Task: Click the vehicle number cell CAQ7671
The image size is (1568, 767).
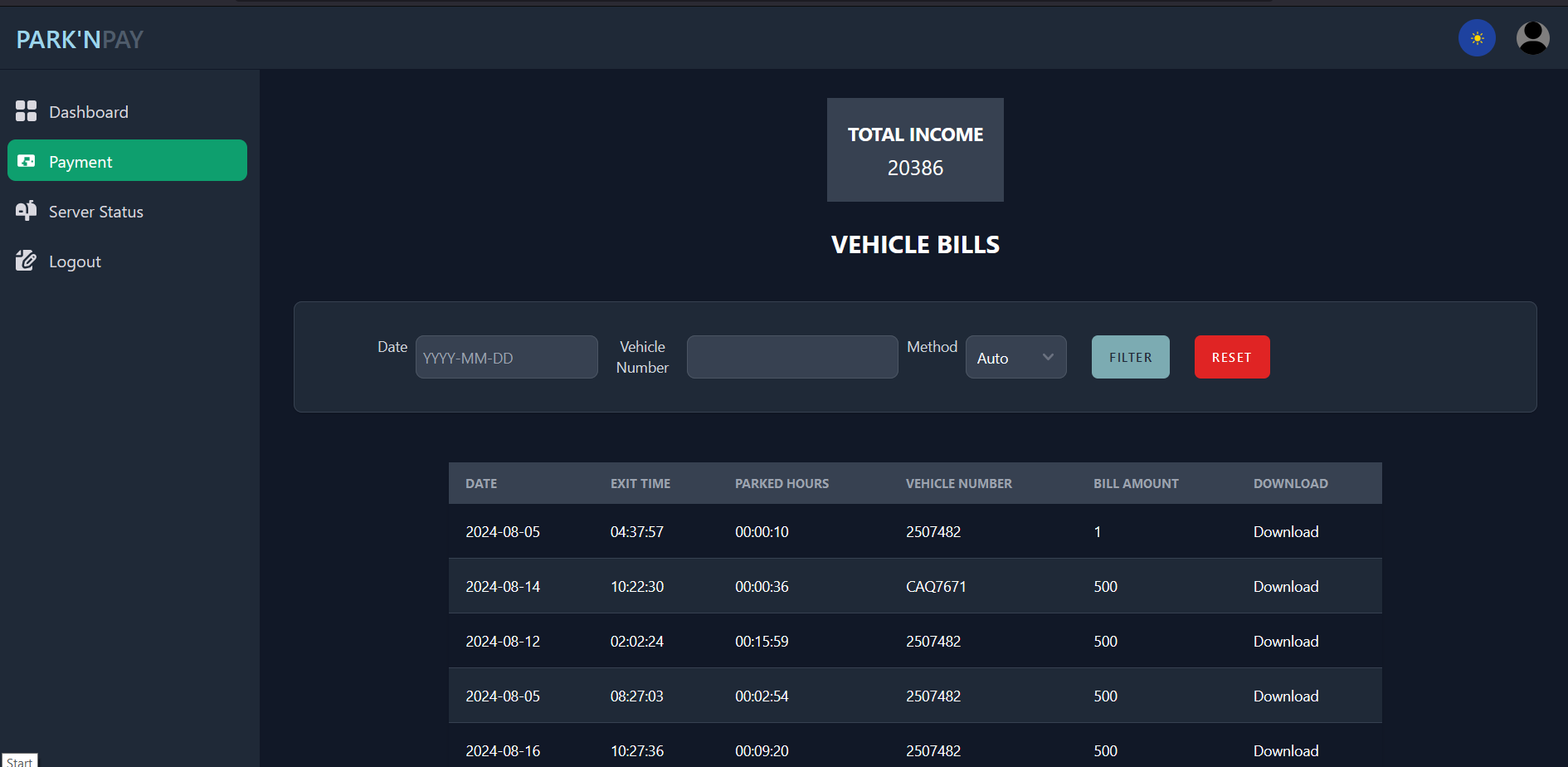Action: pos(936,587)
